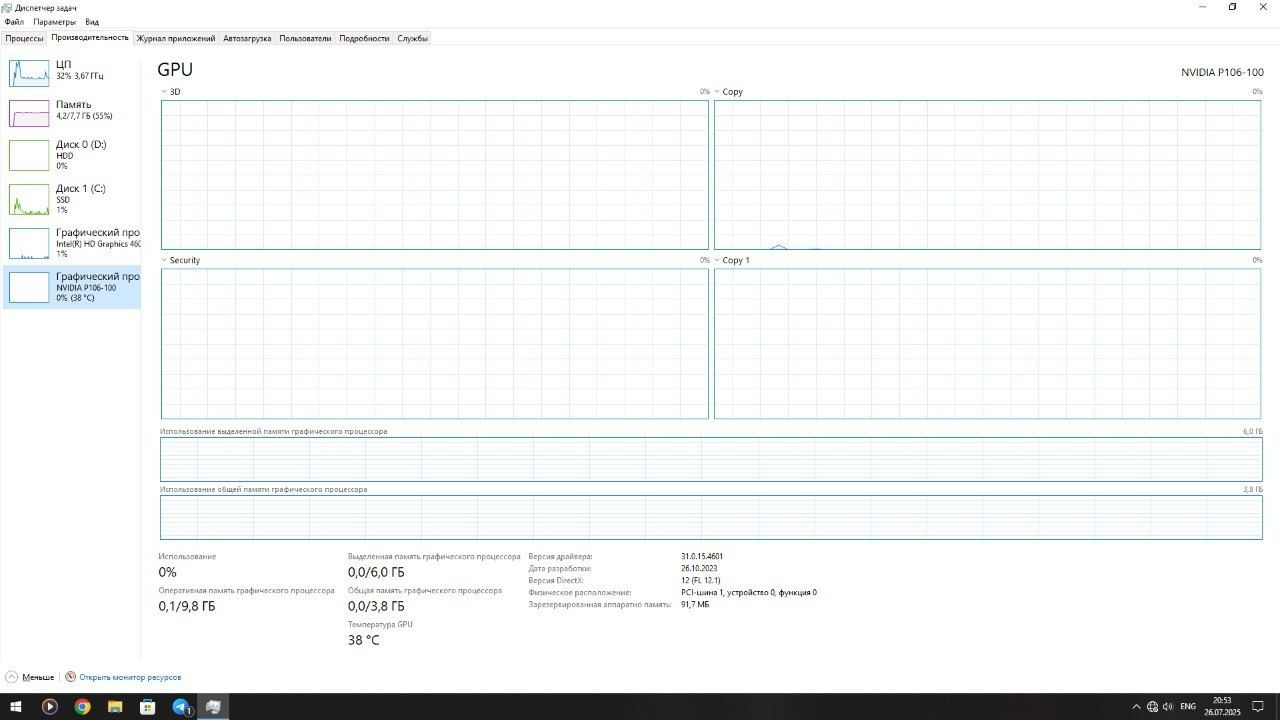Switch to the Автозагрузка tab
Image resolution: width=1280 pixels, height=720 pixels.
(x=247, y=38)
